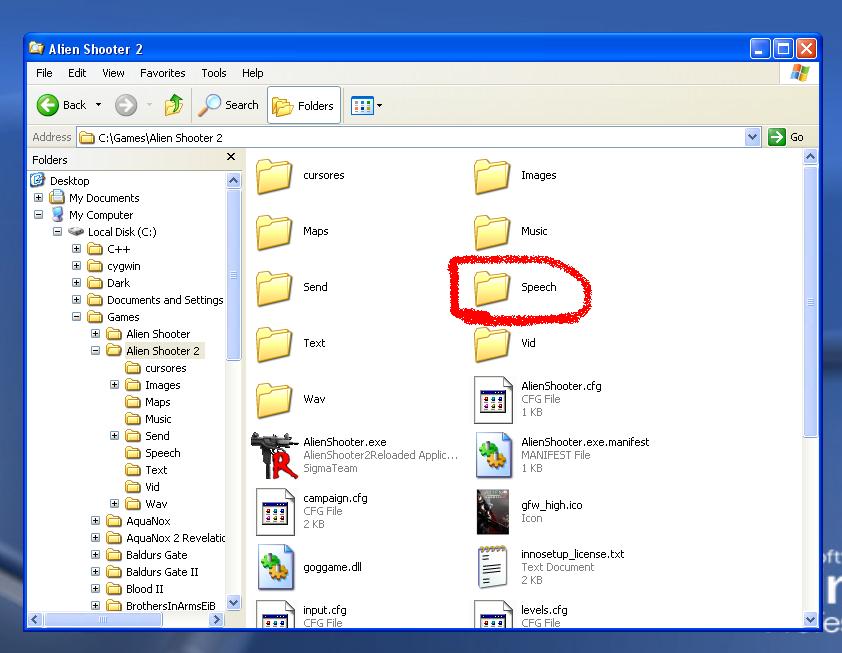Select the innosetup_license.txt notepad icon
842x653 pixels.
pyautogui.click(x=492, y=567)
